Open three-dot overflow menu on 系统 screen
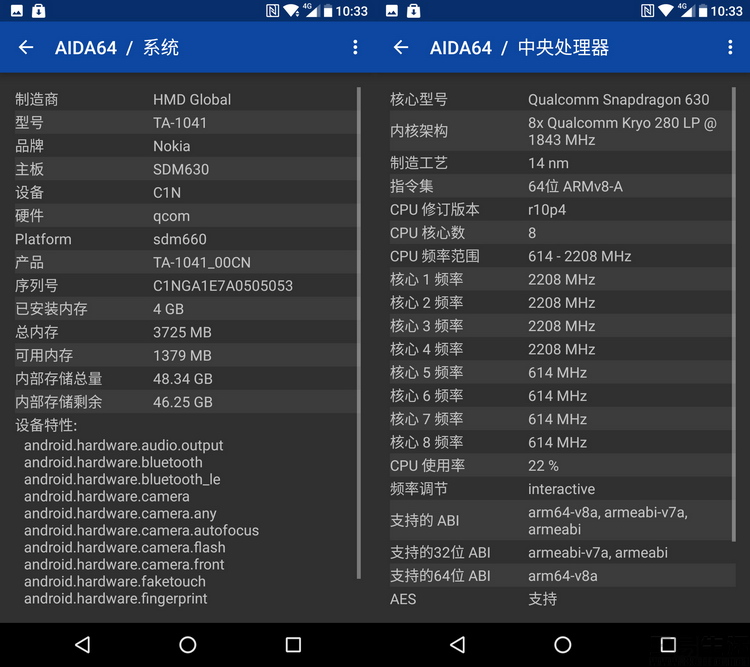The height and width of the screenshot is (667, 750). pos(355,47)
